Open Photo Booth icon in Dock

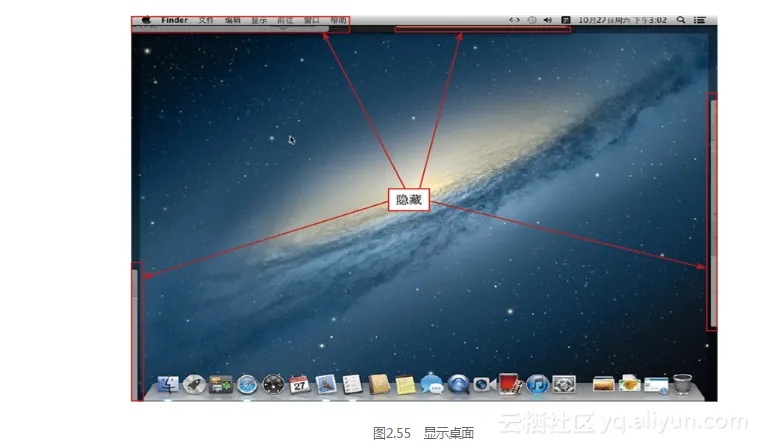510,384
